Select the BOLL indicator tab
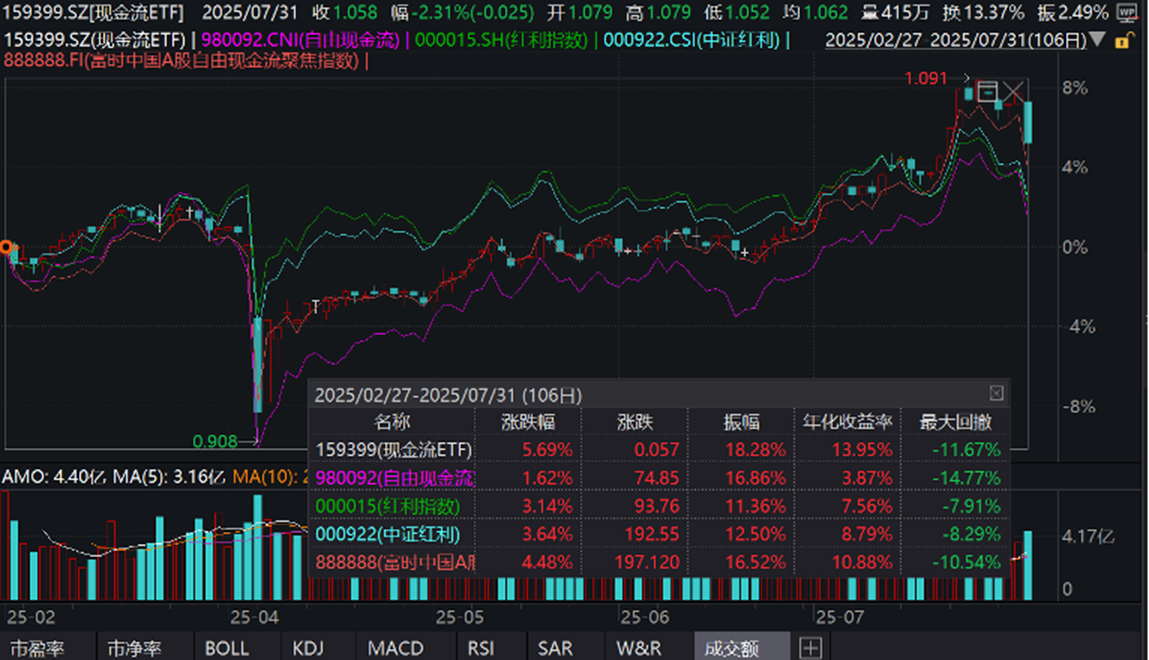1149x660 pixels. coord(227,648)
